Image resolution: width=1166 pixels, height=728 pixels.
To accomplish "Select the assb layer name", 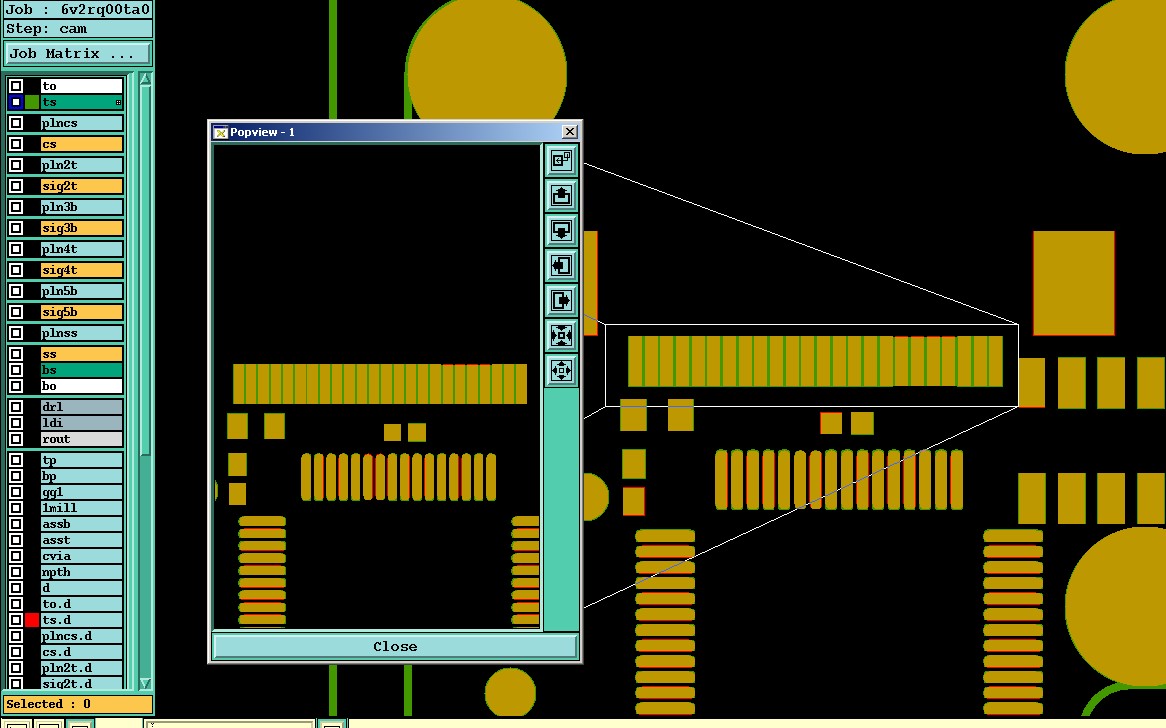I will coord(81,524).
